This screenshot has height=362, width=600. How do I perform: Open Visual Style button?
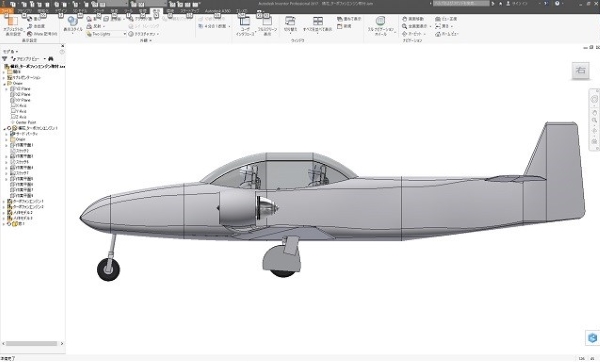pos(73,25)
